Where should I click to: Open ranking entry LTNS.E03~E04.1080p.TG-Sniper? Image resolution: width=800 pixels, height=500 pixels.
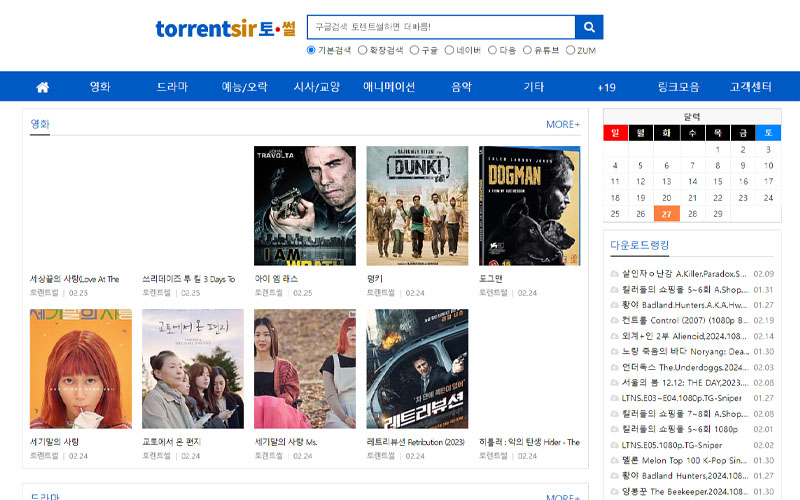point(682,398)
